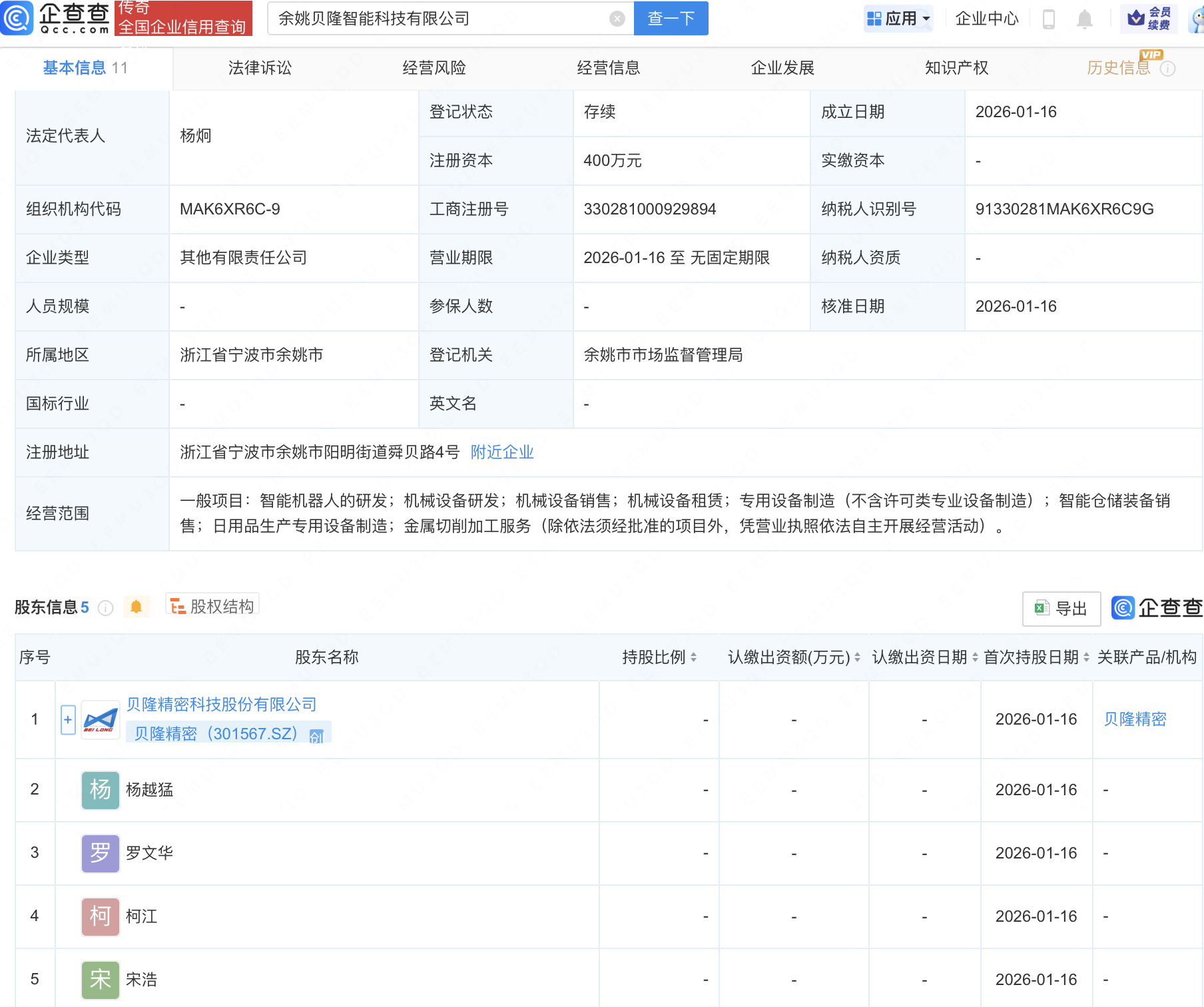
Task: Open the notification bell in the top bar
Action: point(1083,19)
